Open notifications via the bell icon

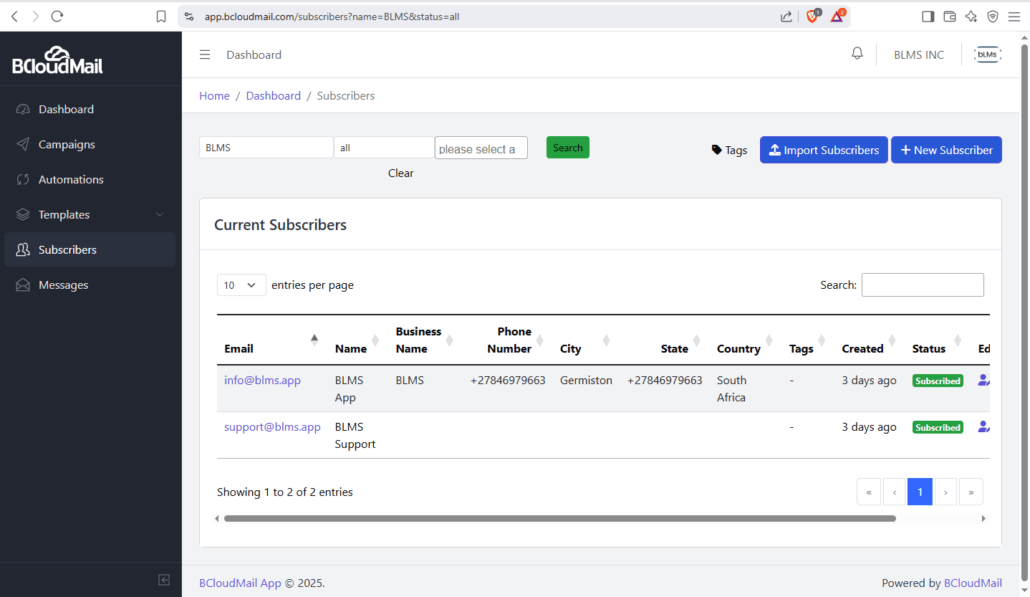pyautogui.click(x=857, y=53)
